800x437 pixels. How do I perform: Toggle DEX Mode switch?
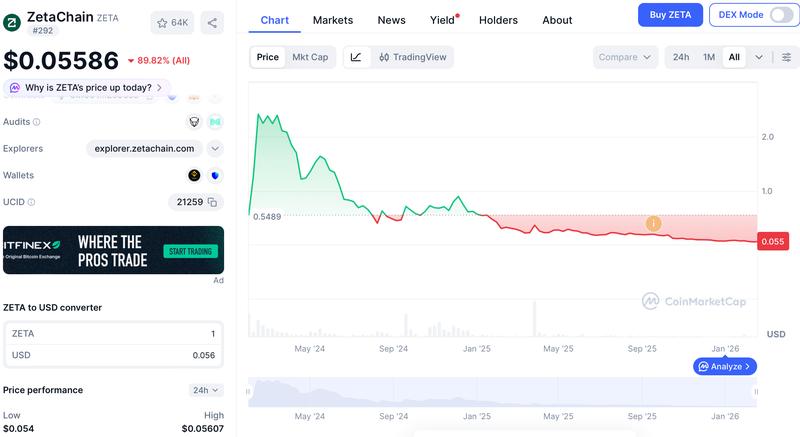click(781, 15)
